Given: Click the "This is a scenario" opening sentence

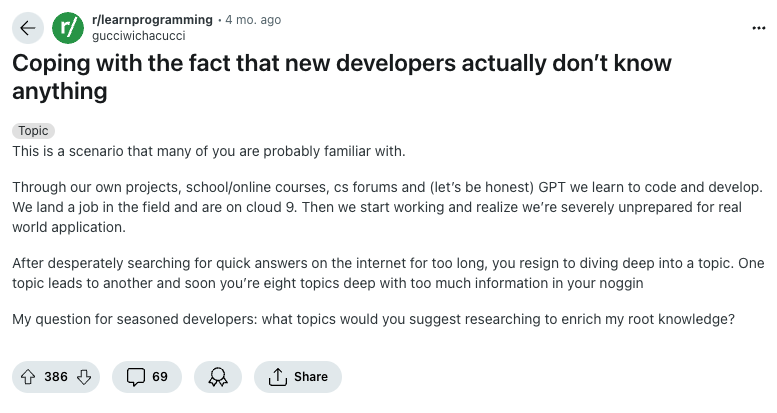Looking at the screenshot, I should (209, 150).
